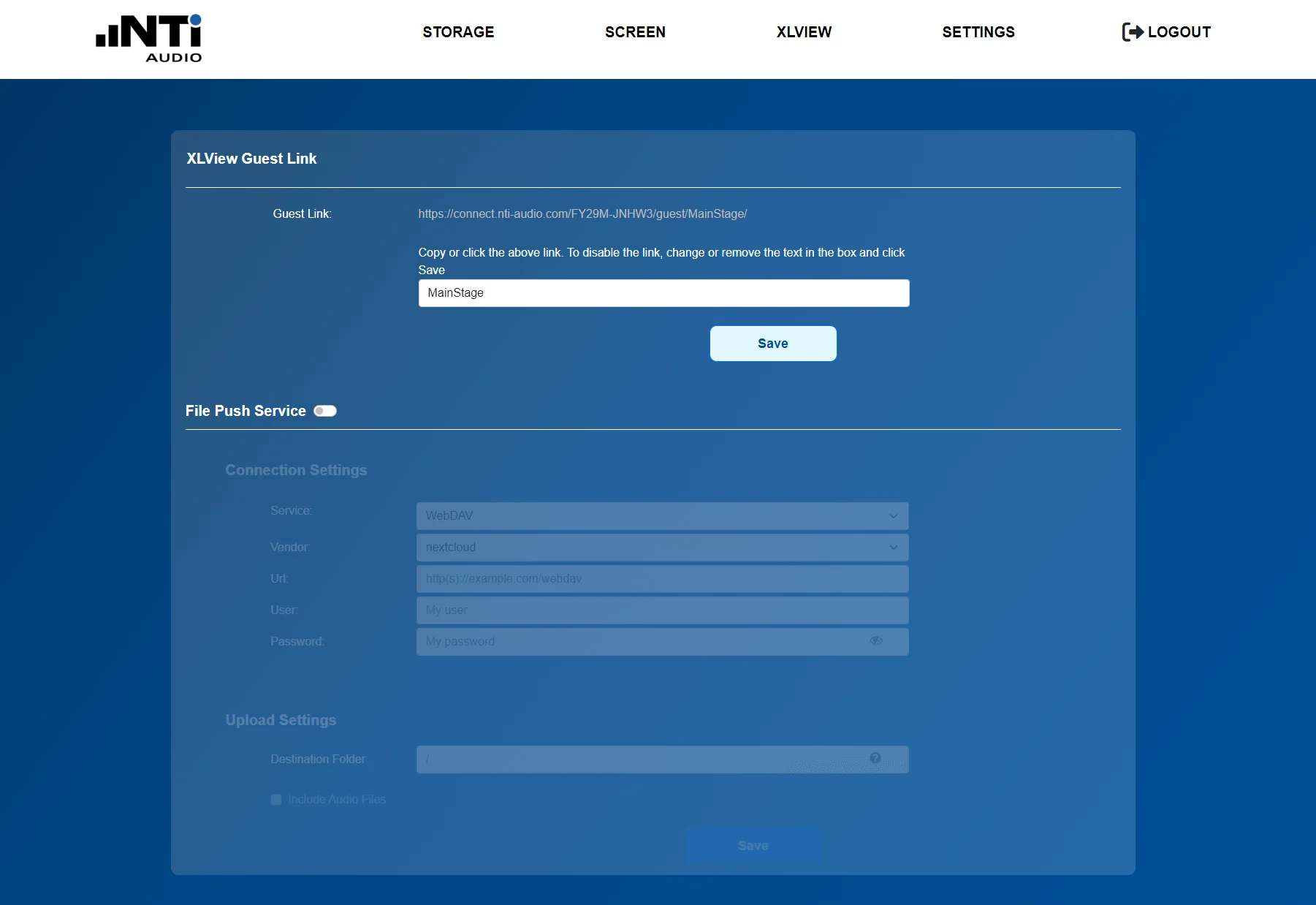
Task: Select the XLVIEW navigation item
Action: [x=804, y=32]
